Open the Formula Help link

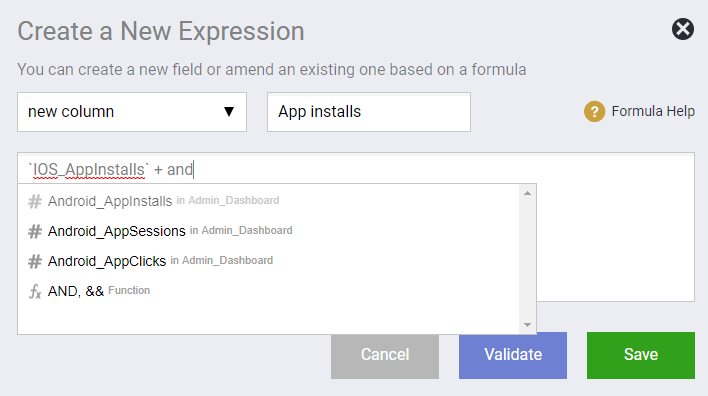653,111
